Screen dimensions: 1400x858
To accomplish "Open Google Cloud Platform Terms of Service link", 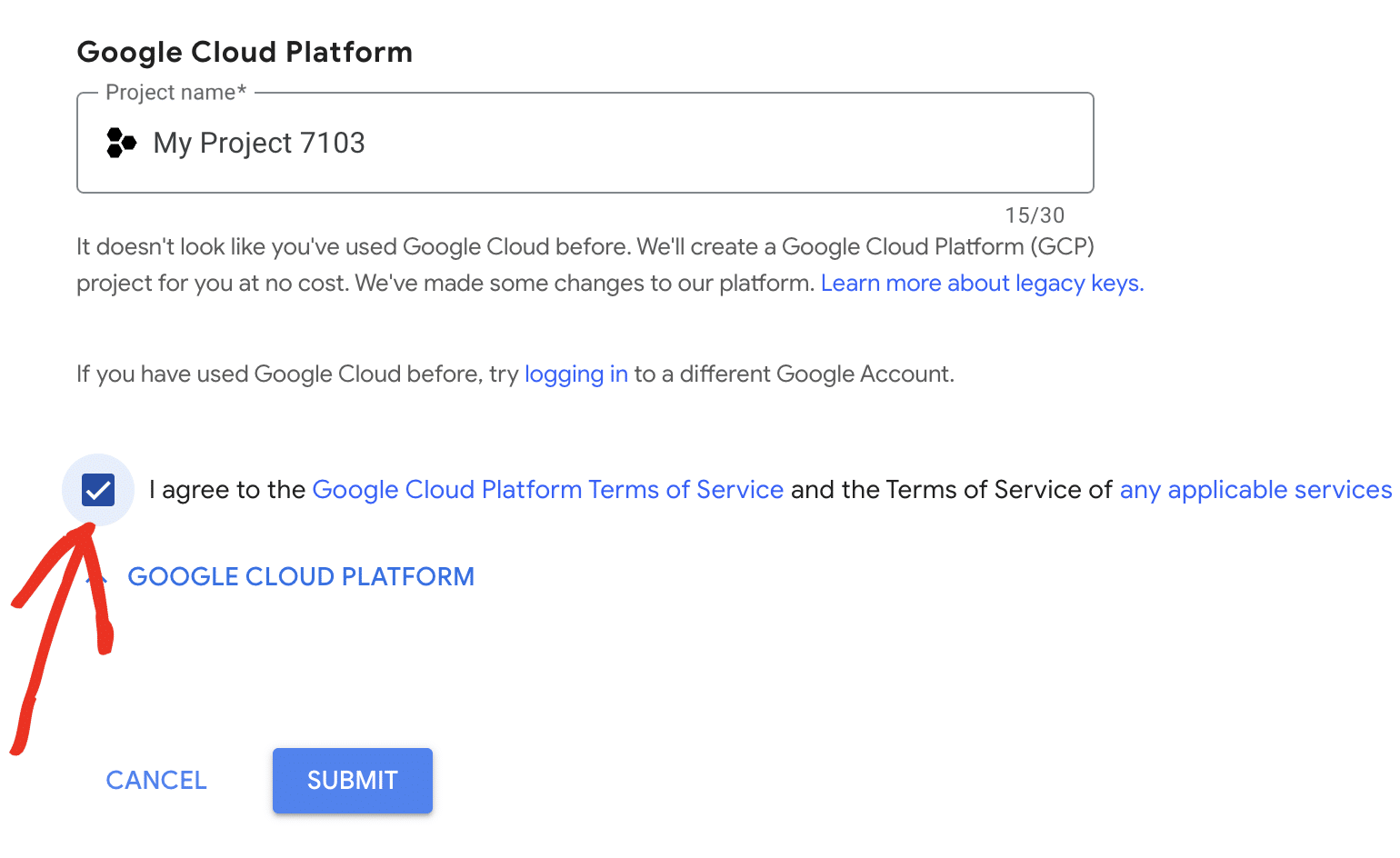I will click(548, 490).
